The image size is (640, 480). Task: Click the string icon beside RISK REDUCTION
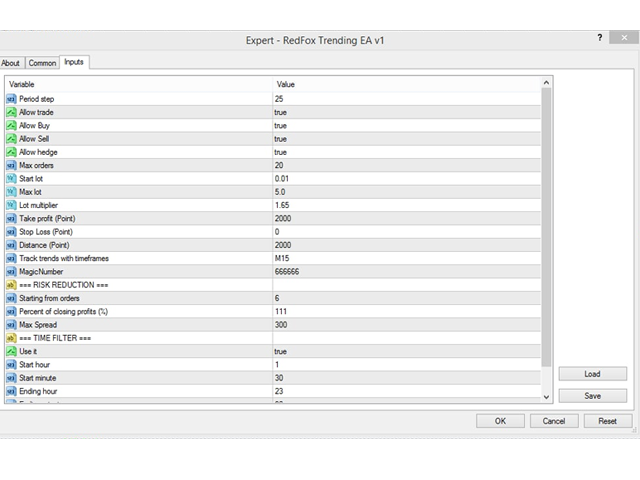point(11,285)
